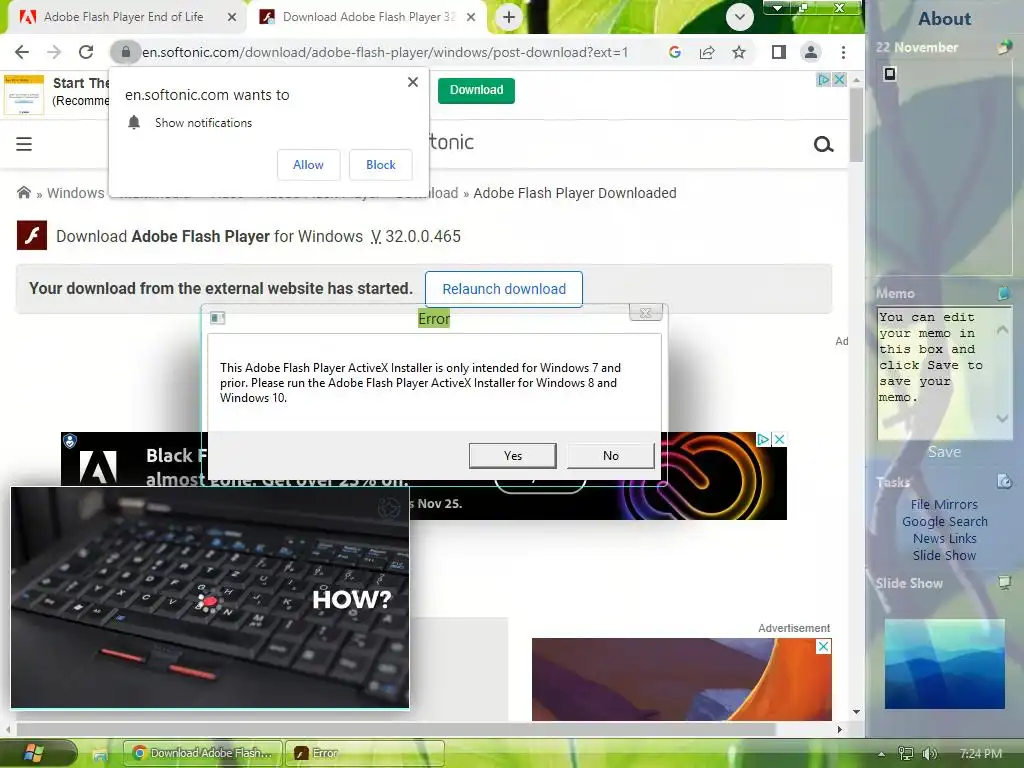Close the Adobe Black Friday ad
Screen dimensions: 1024x768
click(779, 440)
